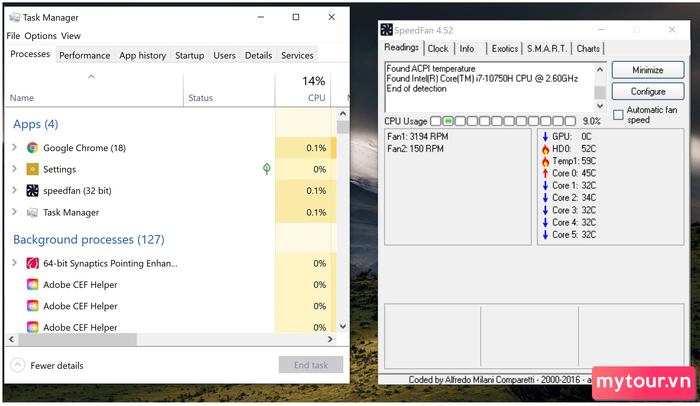Screen dimensions: 700x406
Task: Click the Synaptics Pointing Enhancements icon
Action: pos(32,264)
